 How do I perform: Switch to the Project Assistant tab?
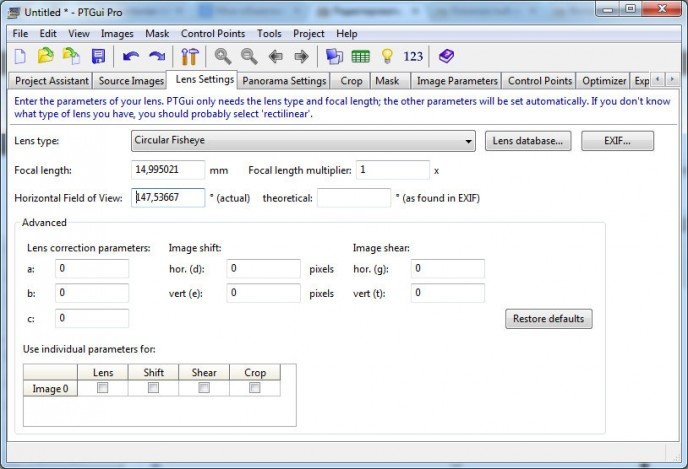coord(51,81)
